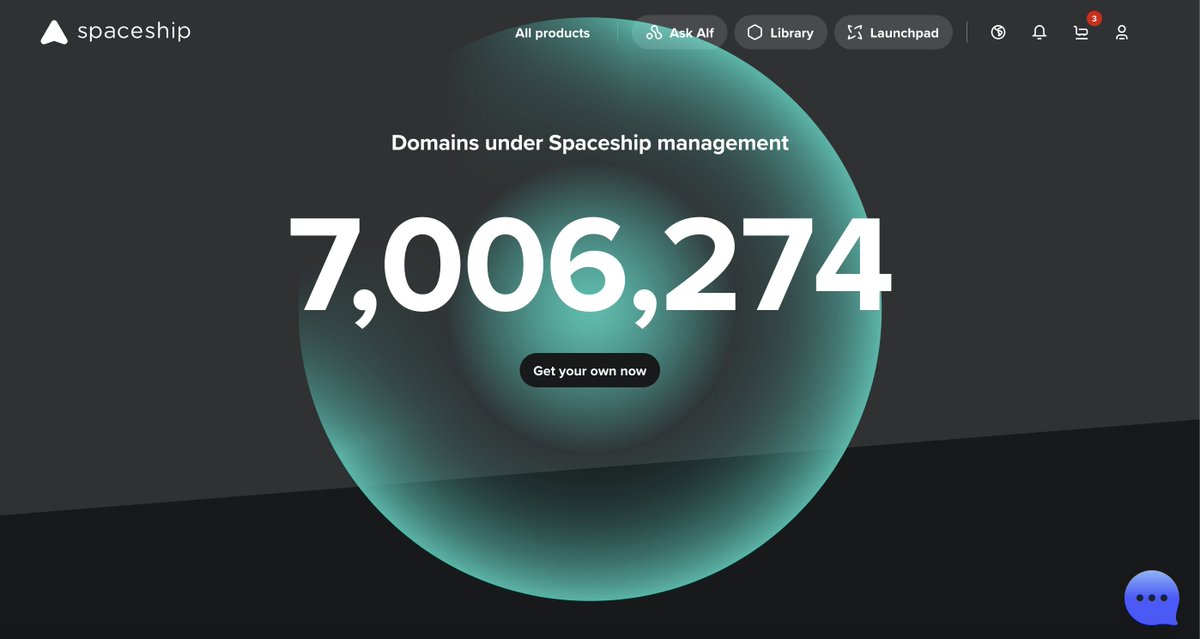Open the All products menu
The width and height of the screenshot is (1200, 639).
[x=552, y=33]
